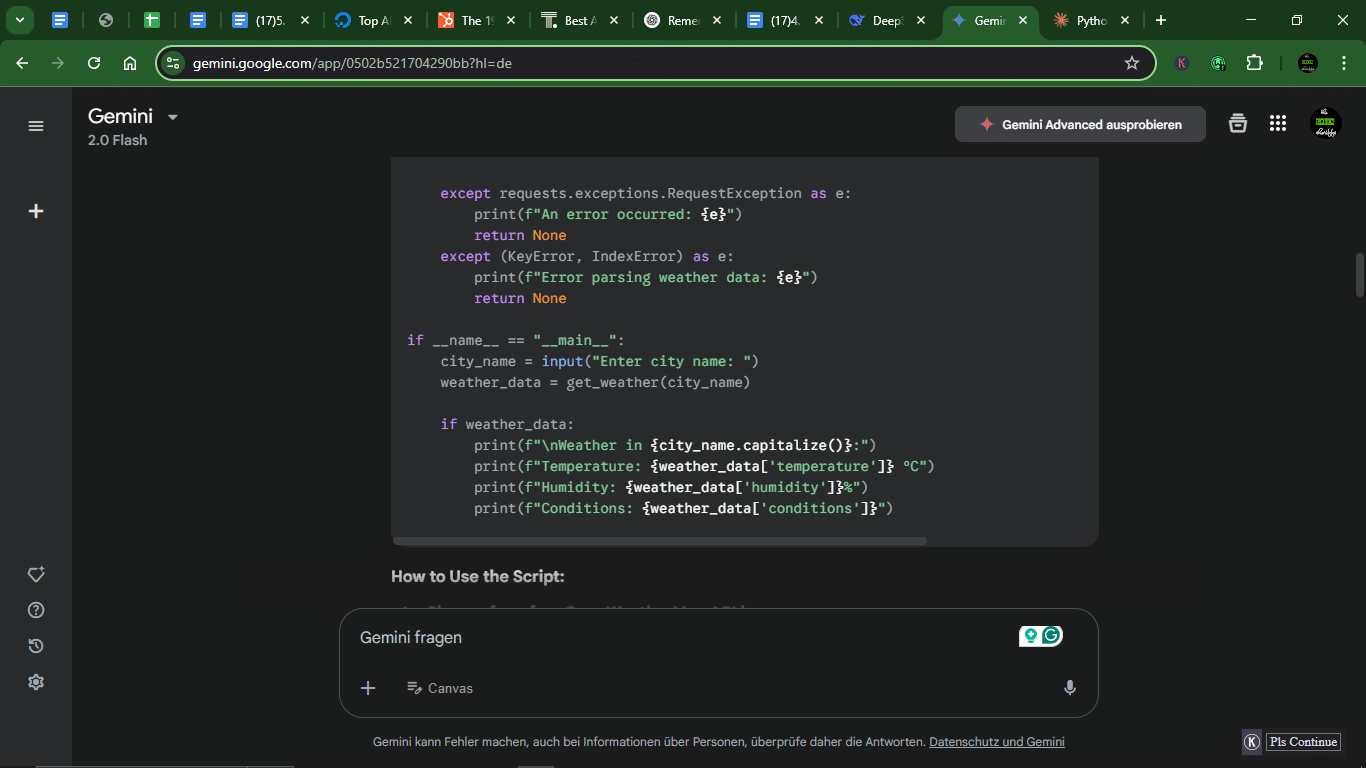Click the Grammarly lightbulb suggestion icon
Screen dimensions: 1366x768
1030,635
